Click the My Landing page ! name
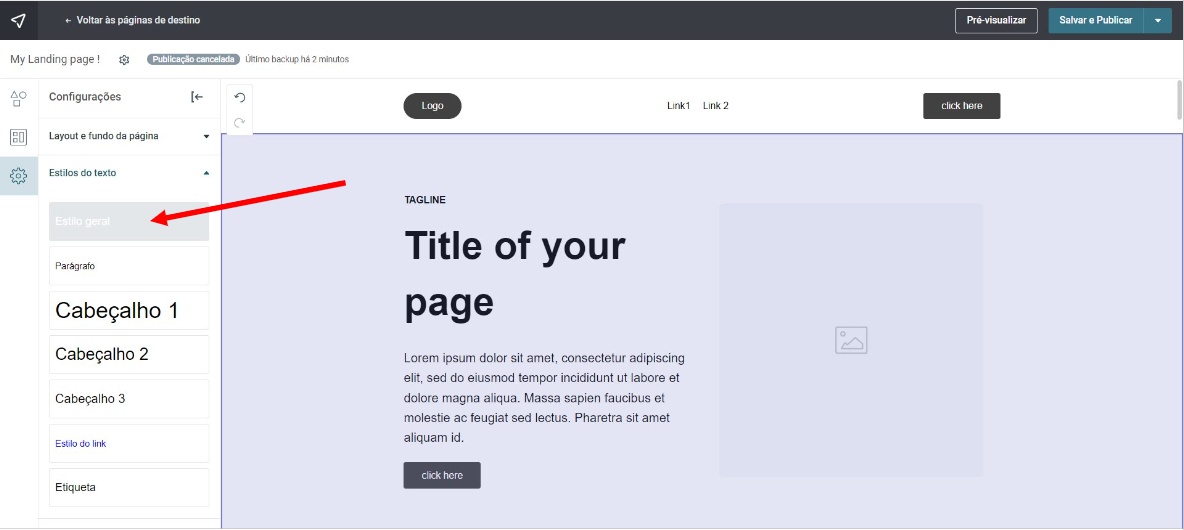This screenshot has width=1184, height=530. [x=55, y=60]
